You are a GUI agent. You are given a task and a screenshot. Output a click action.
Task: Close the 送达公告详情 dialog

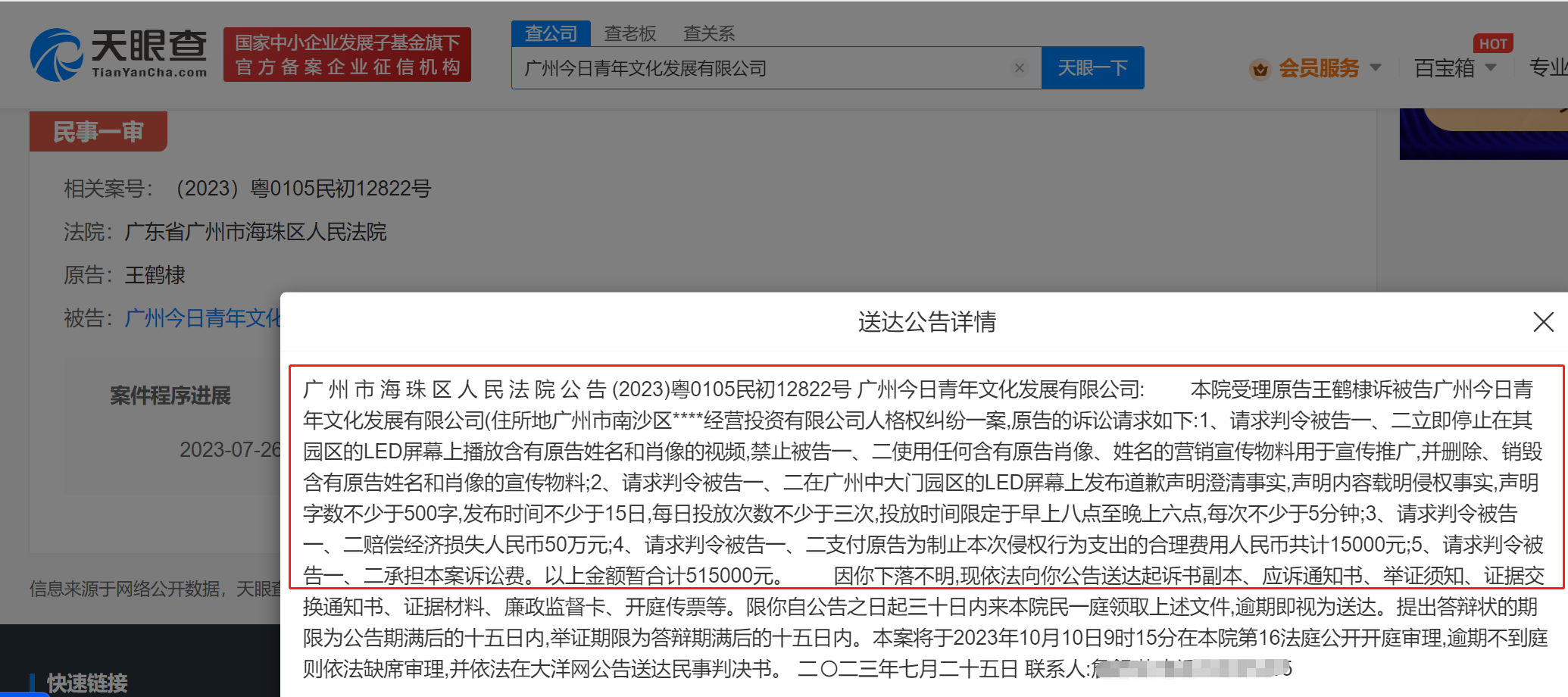(x=1543, y=322)
